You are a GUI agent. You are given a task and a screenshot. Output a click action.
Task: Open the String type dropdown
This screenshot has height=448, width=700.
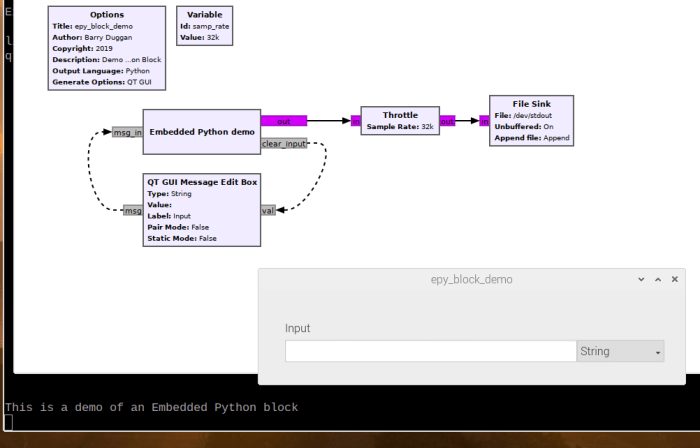(620, 352)
